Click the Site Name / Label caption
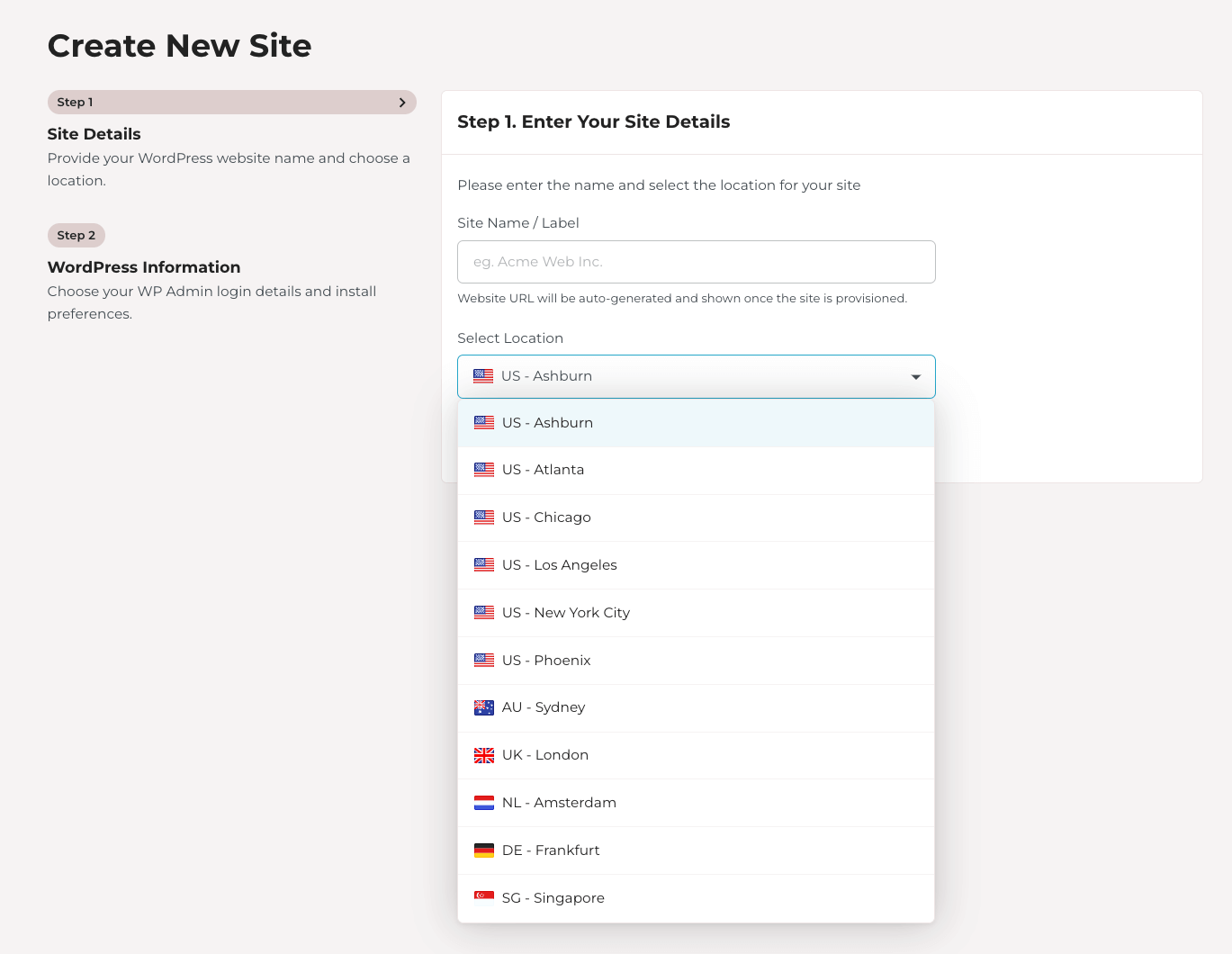Screen dimensions: 1232x954 (518, 223)
